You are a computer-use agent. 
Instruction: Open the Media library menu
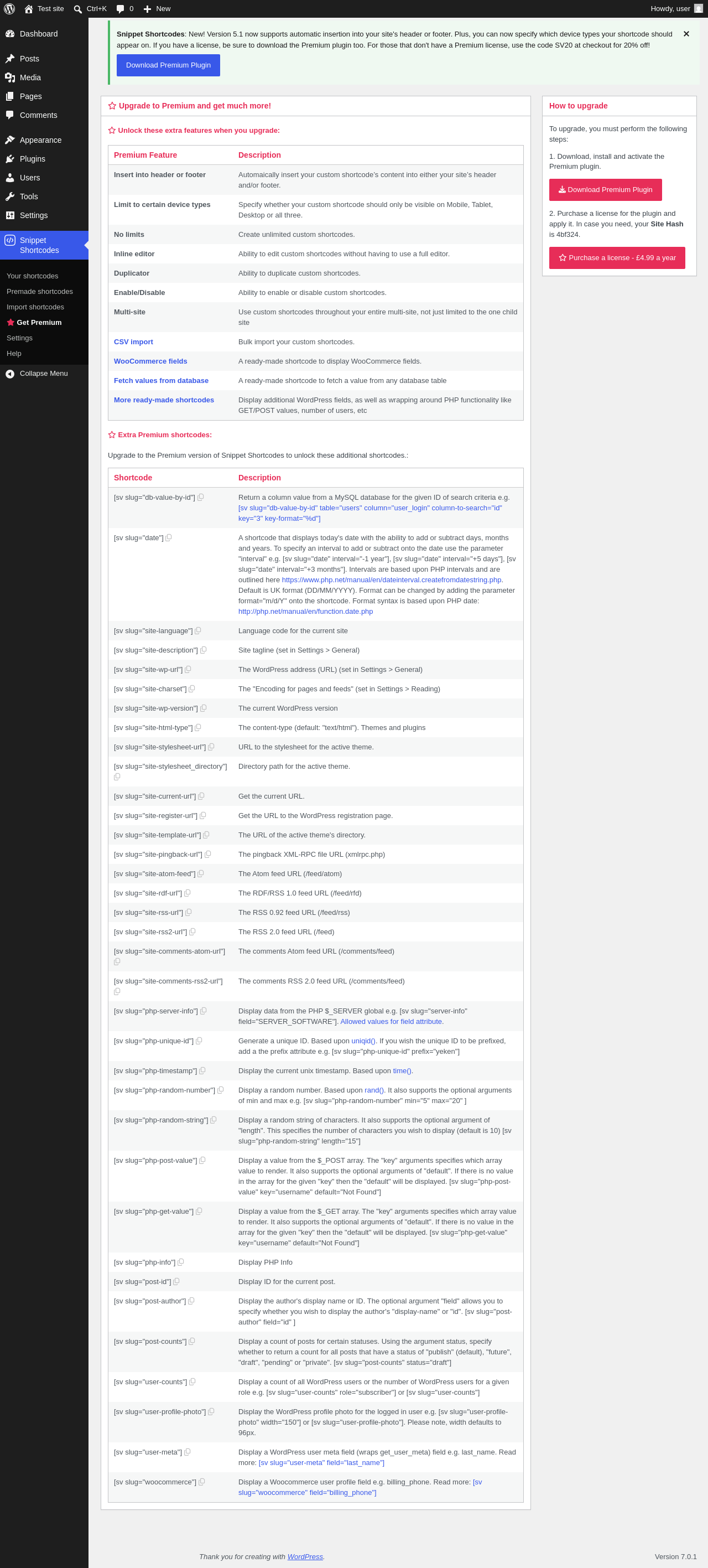pos(44,78)
